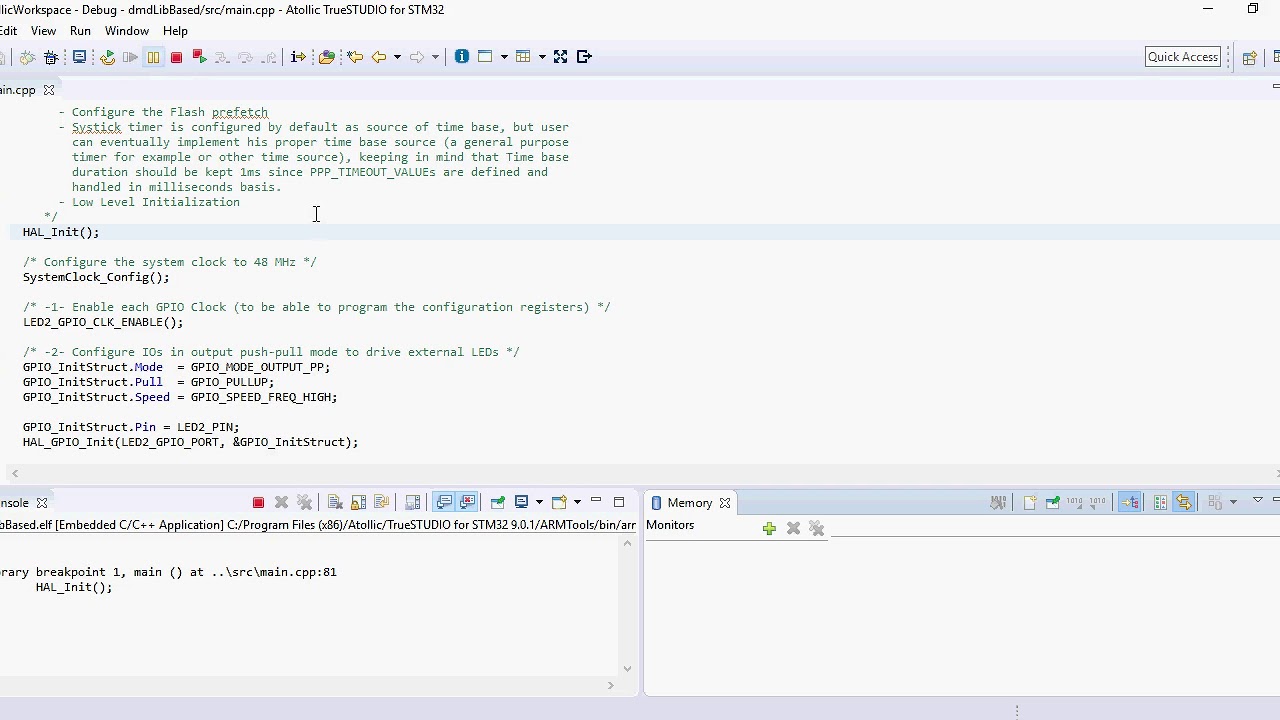
Task: Open the Edit menu
Action: click(x=8, y=31)
